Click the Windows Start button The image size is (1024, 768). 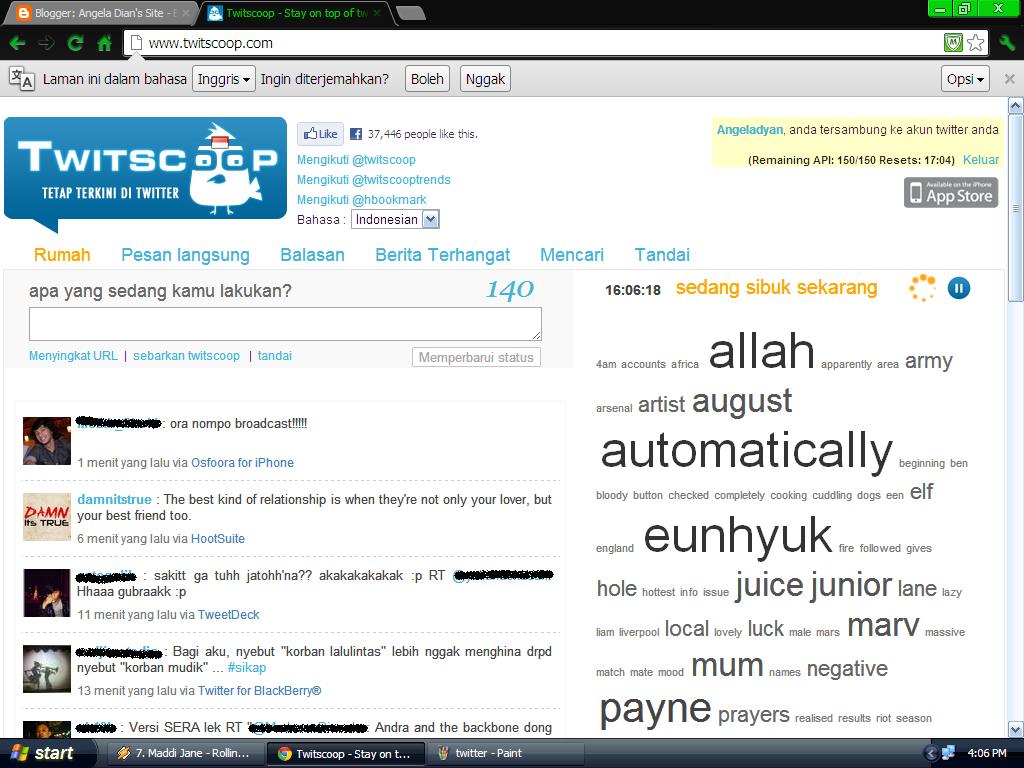click(42, 754)
